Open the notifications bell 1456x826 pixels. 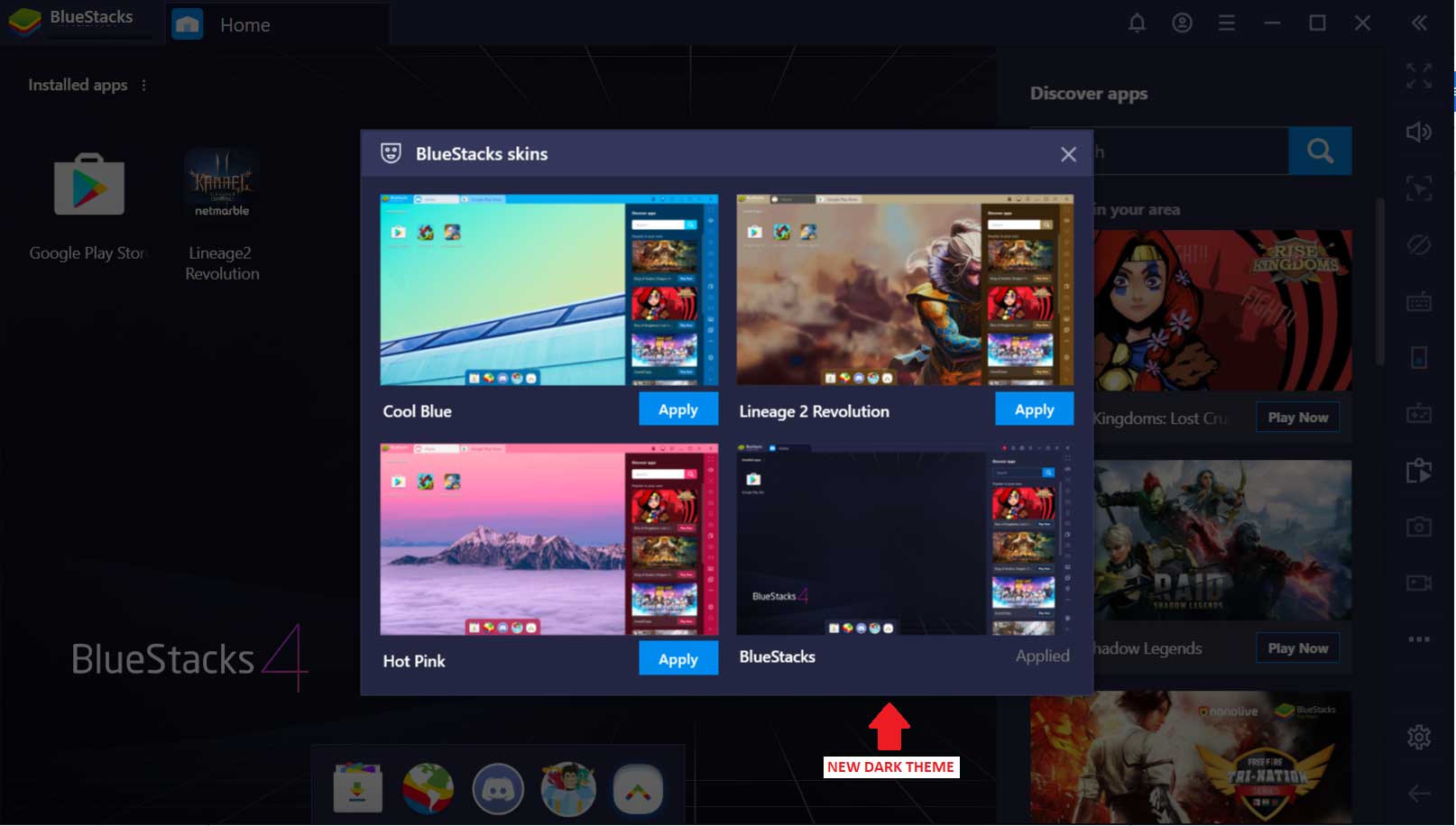pos(1137,23)
